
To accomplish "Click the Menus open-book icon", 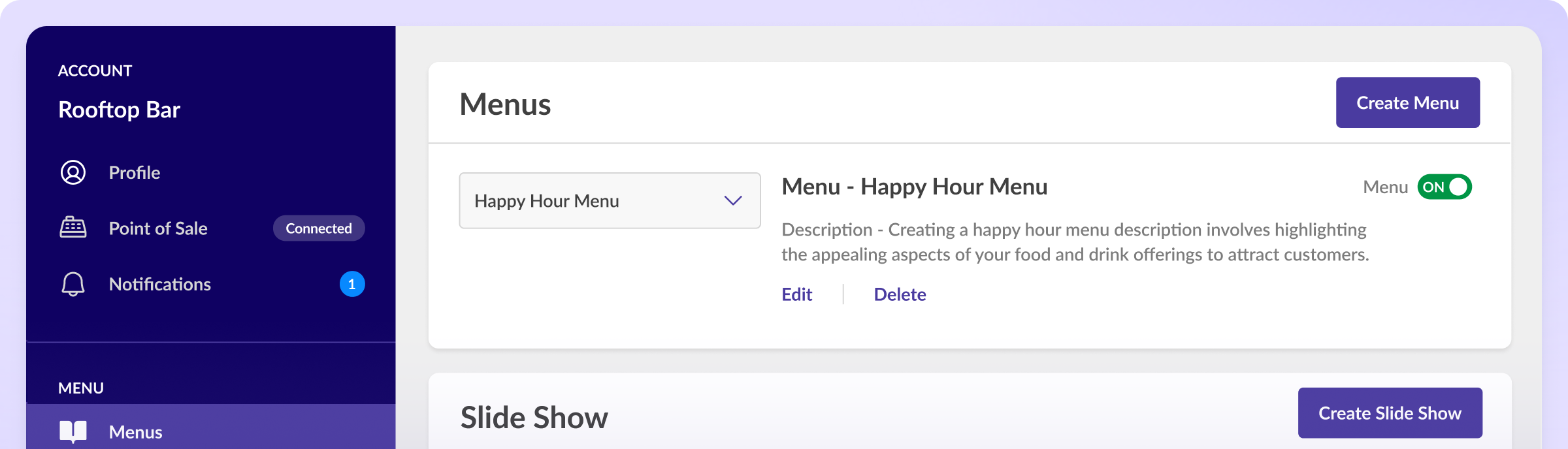I will tap(73, 432).
